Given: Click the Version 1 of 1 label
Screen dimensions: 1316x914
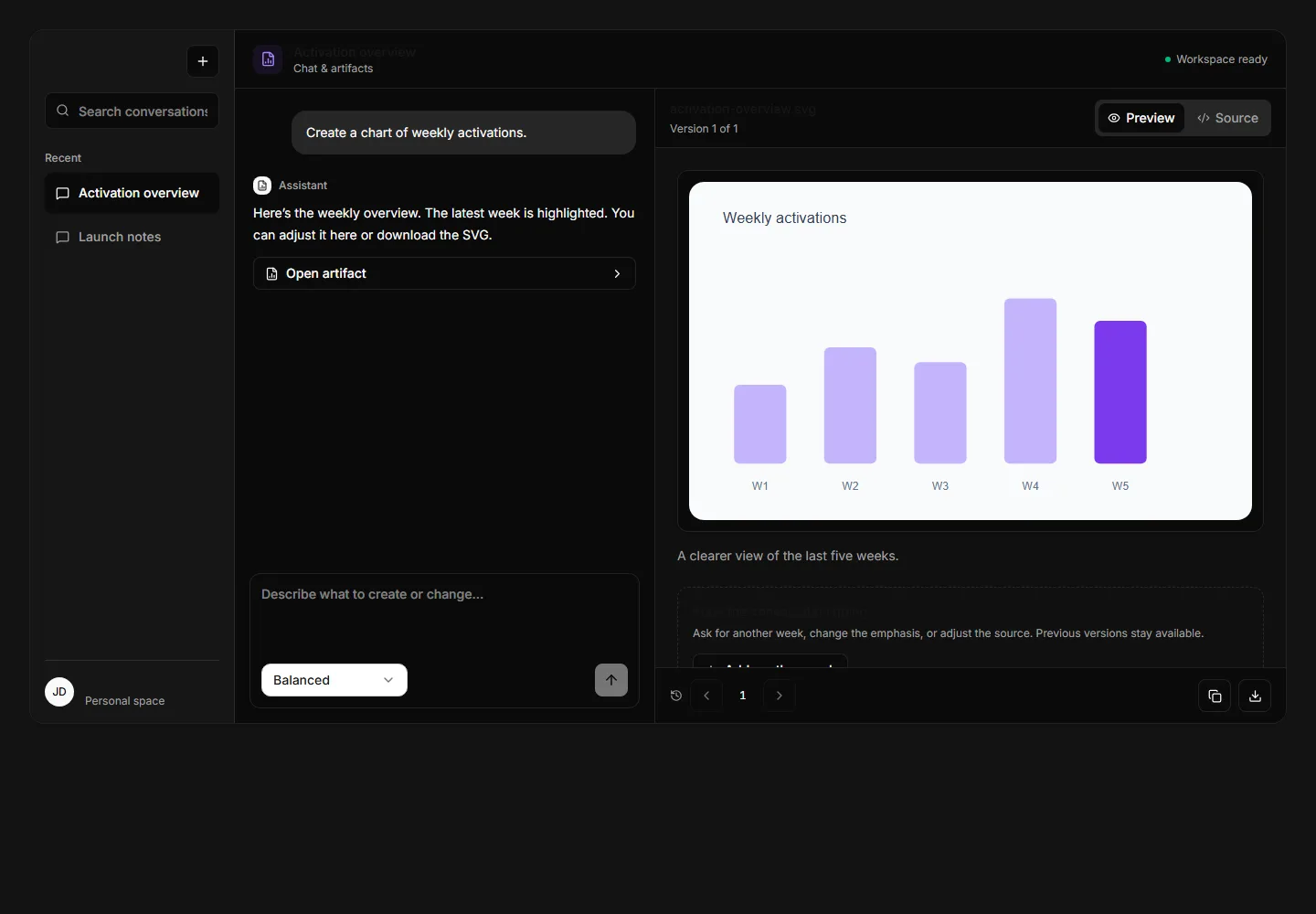Looking at the screenshot, I should tap(704, 129).
